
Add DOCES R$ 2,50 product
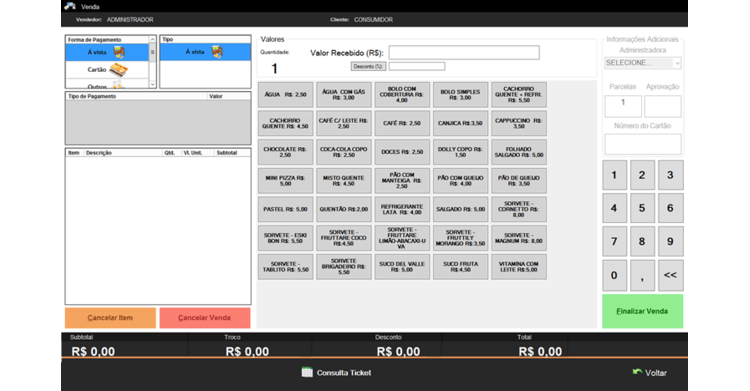pos(402,152)
